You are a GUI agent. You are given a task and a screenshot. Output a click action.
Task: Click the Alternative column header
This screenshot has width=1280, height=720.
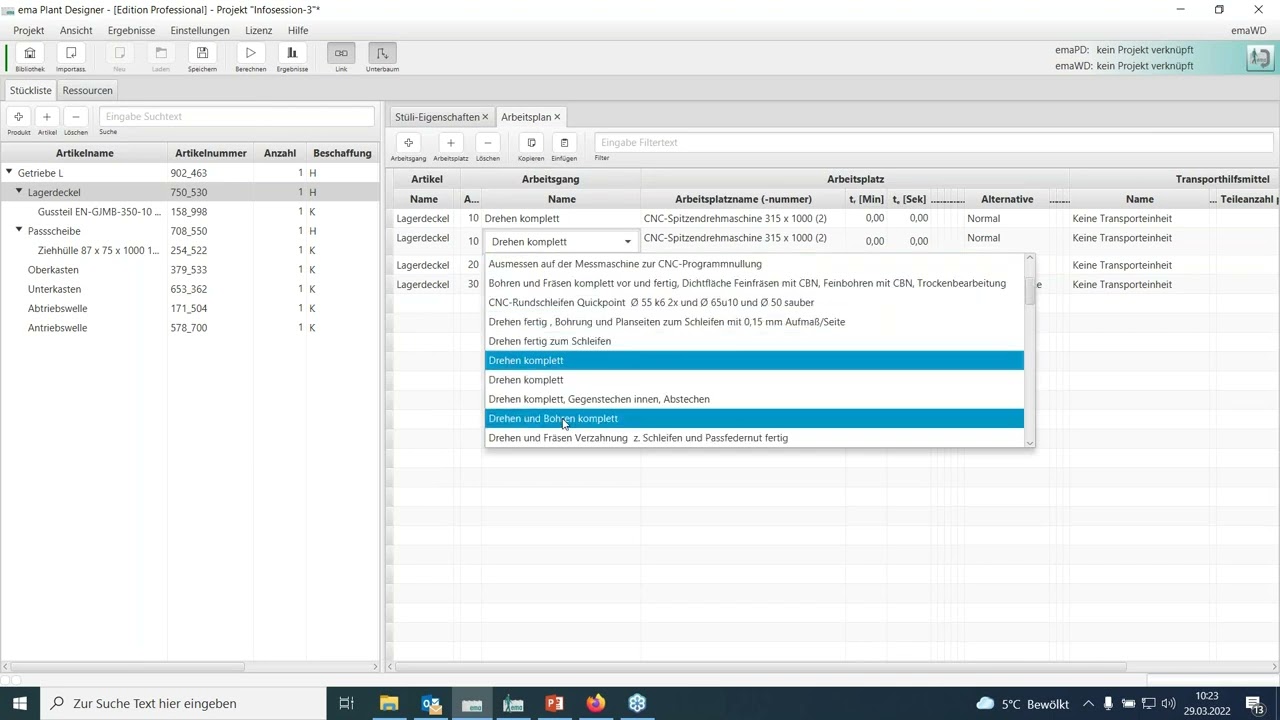[x=1007, y=199]
